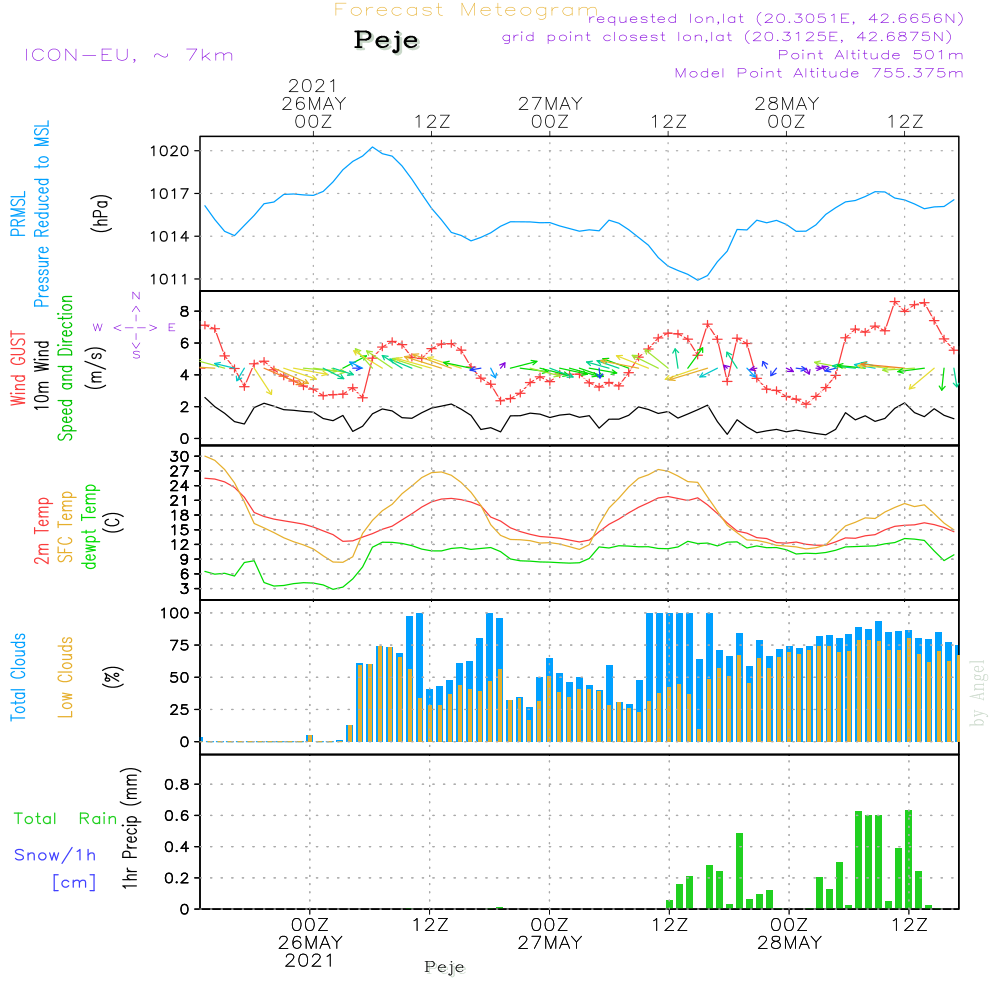This screenshot has height=1000, width=1000.
Task: Click the '21' temperature tick value
Action: tap(180, 501)
